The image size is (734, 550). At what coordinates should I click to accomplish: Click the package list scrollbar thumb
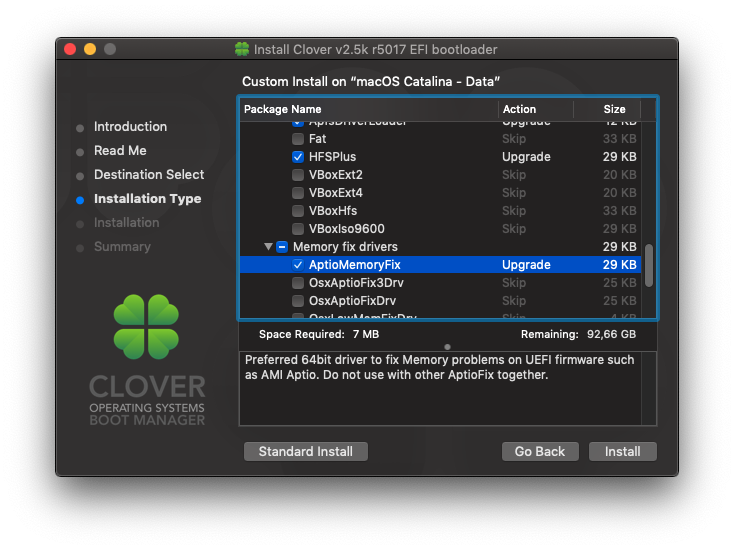click(x=649, y=265)
